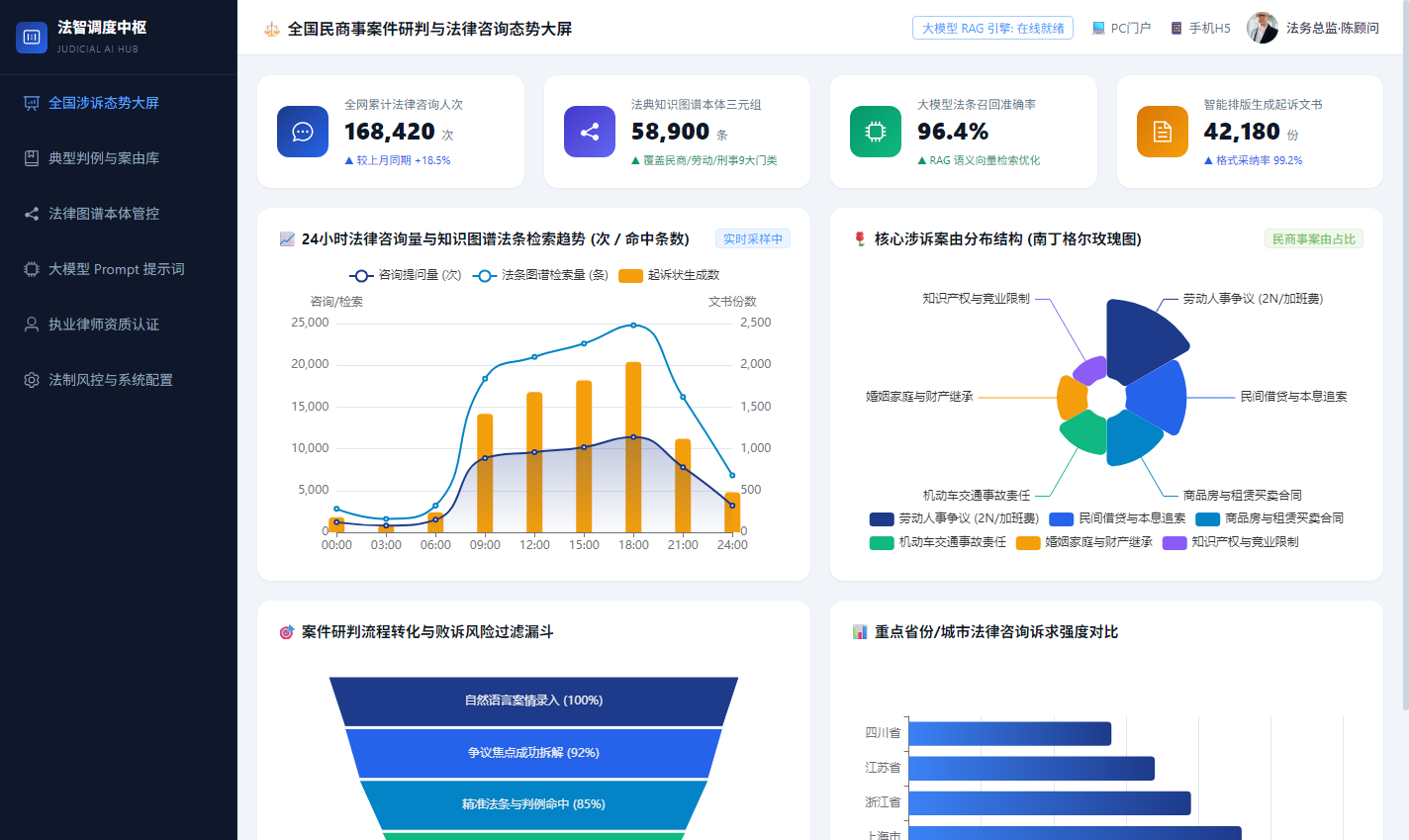Toggle 起诉状生成数 legend series
This screenshot has height=840, width=1409.
click(669, 276)
